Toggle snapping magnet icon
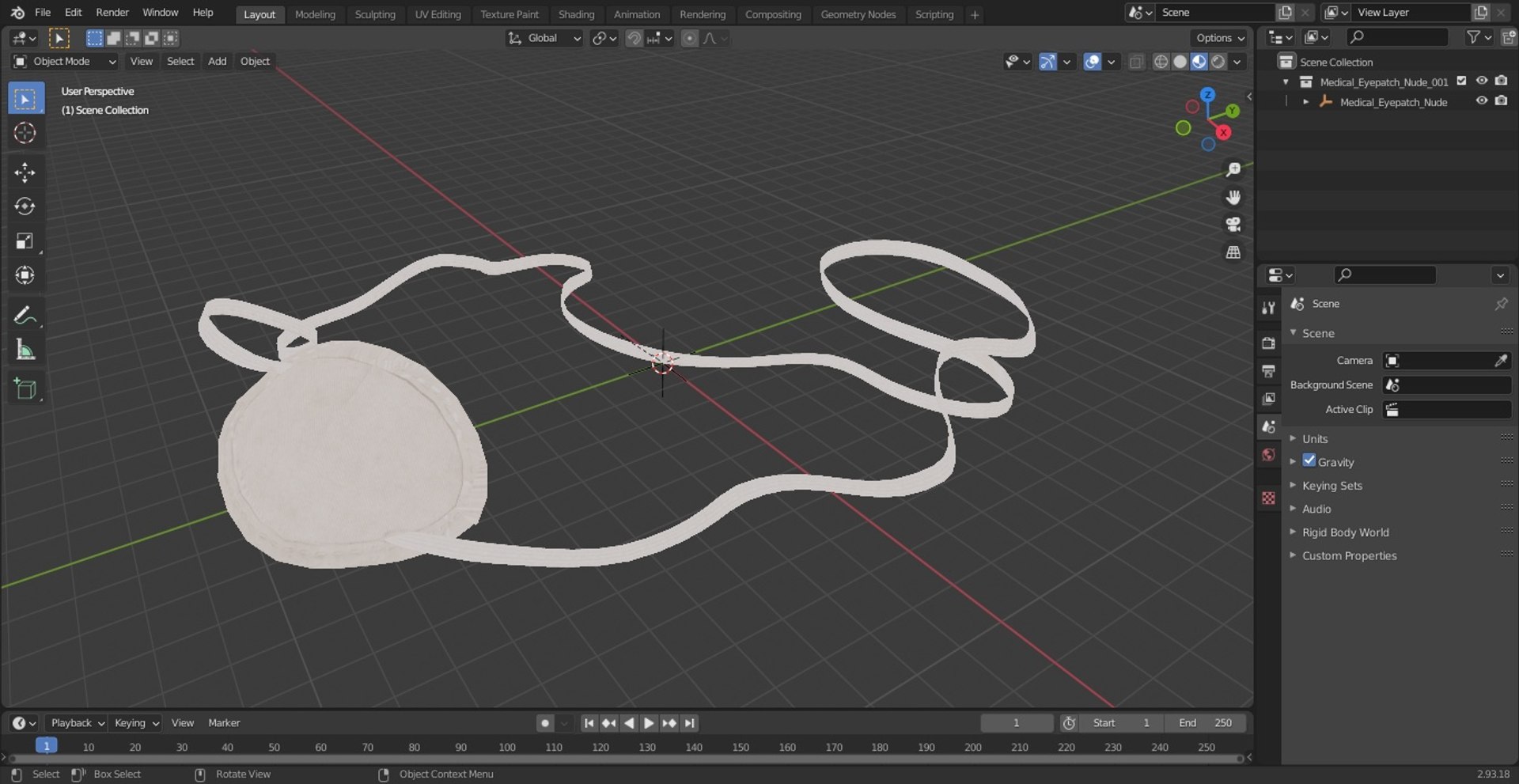The image size is (1519, 784). click(634, 38)
